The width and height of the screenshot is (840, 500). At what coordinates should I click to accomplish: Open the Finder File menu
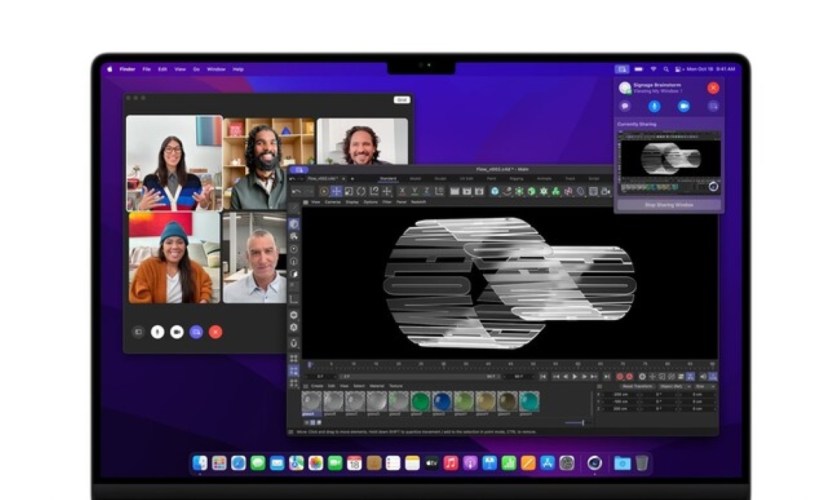click(146, 69)
